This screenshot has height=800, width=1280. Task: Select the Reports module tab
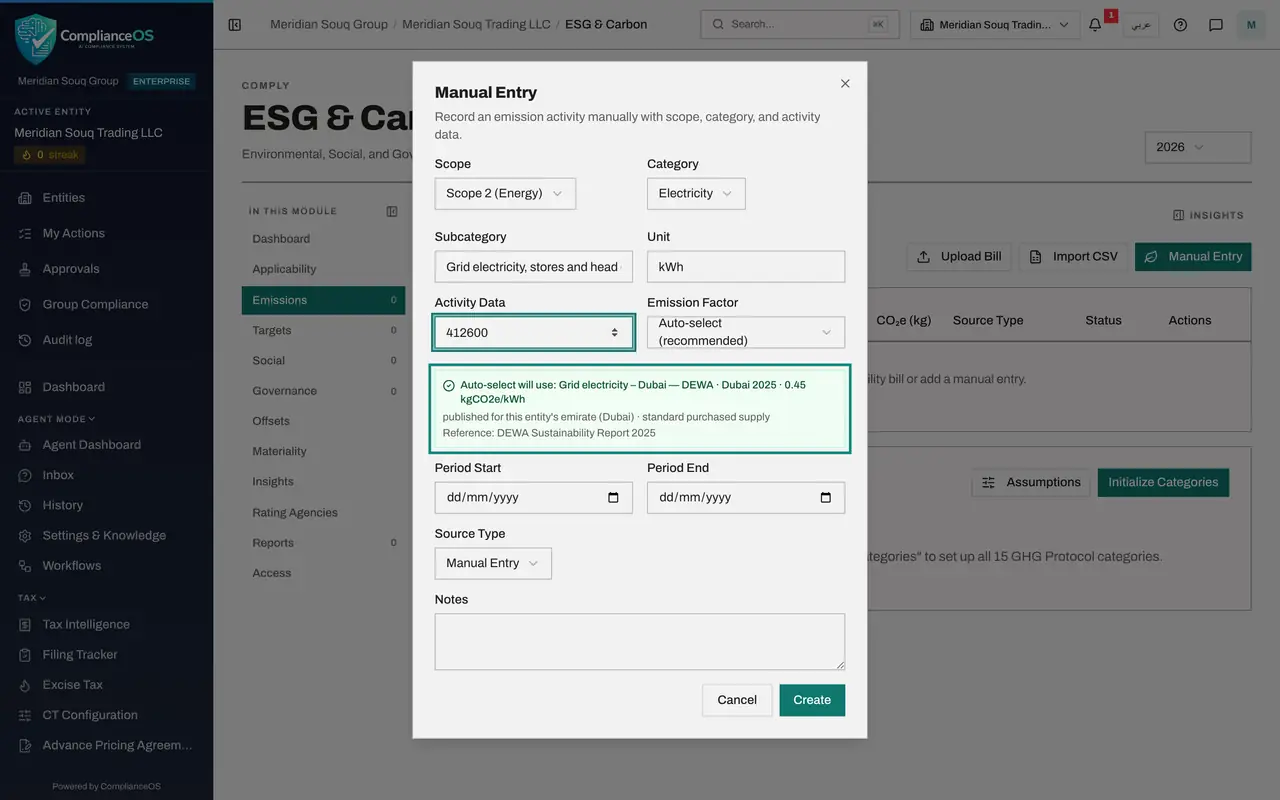pyautogui.click(x=323, y=543)
